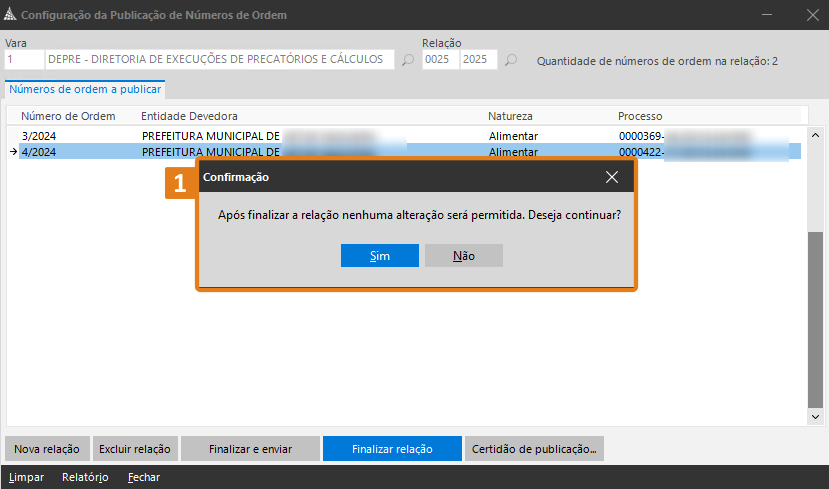This screenshot has height=489, width=829.
Task: Switch to the Números de ordem a publicar tab
Action: pyautogui.click(x=85, y=89)
